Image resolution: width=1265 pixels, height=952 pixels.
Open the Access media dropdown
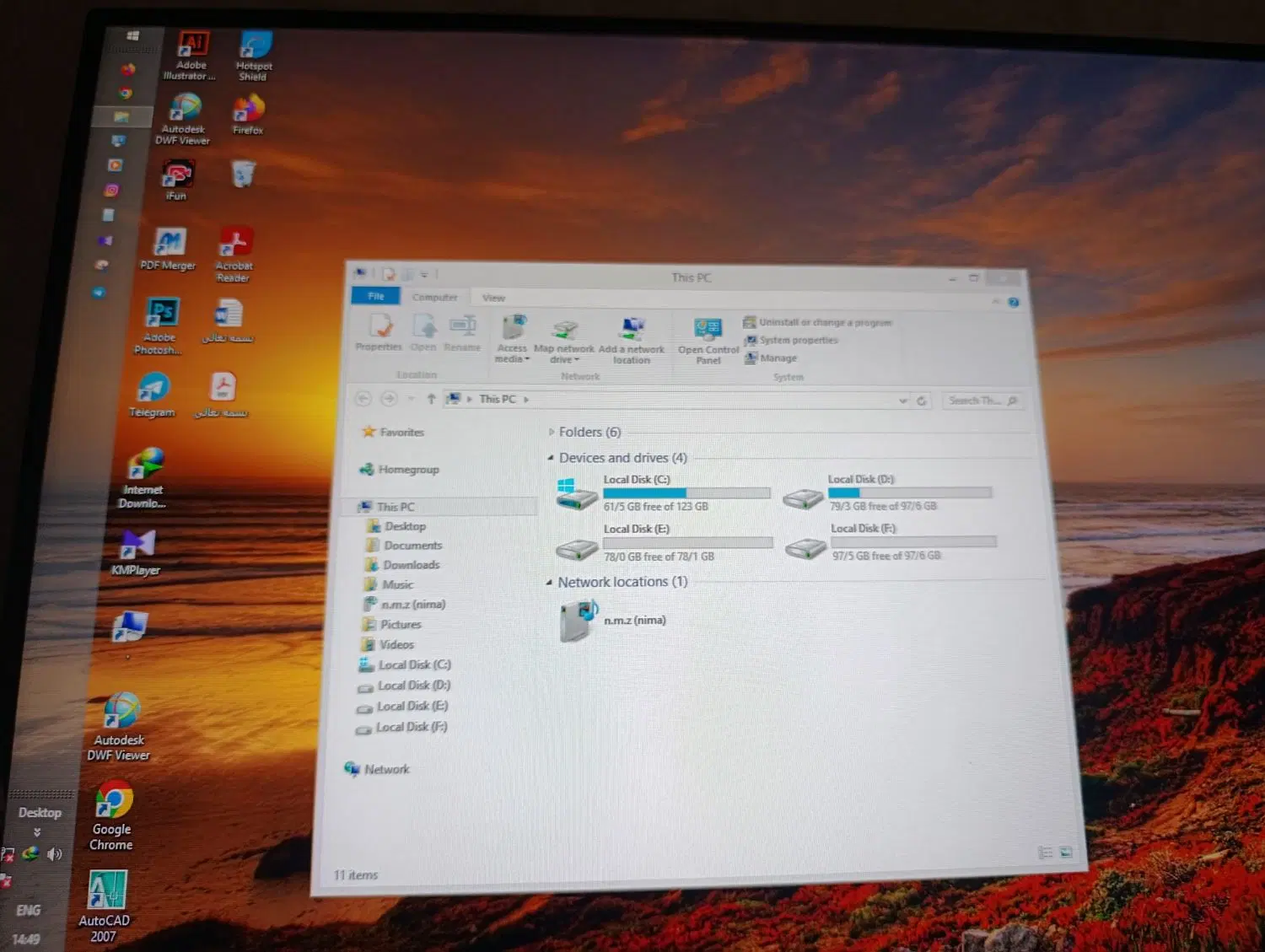[513, 339]
